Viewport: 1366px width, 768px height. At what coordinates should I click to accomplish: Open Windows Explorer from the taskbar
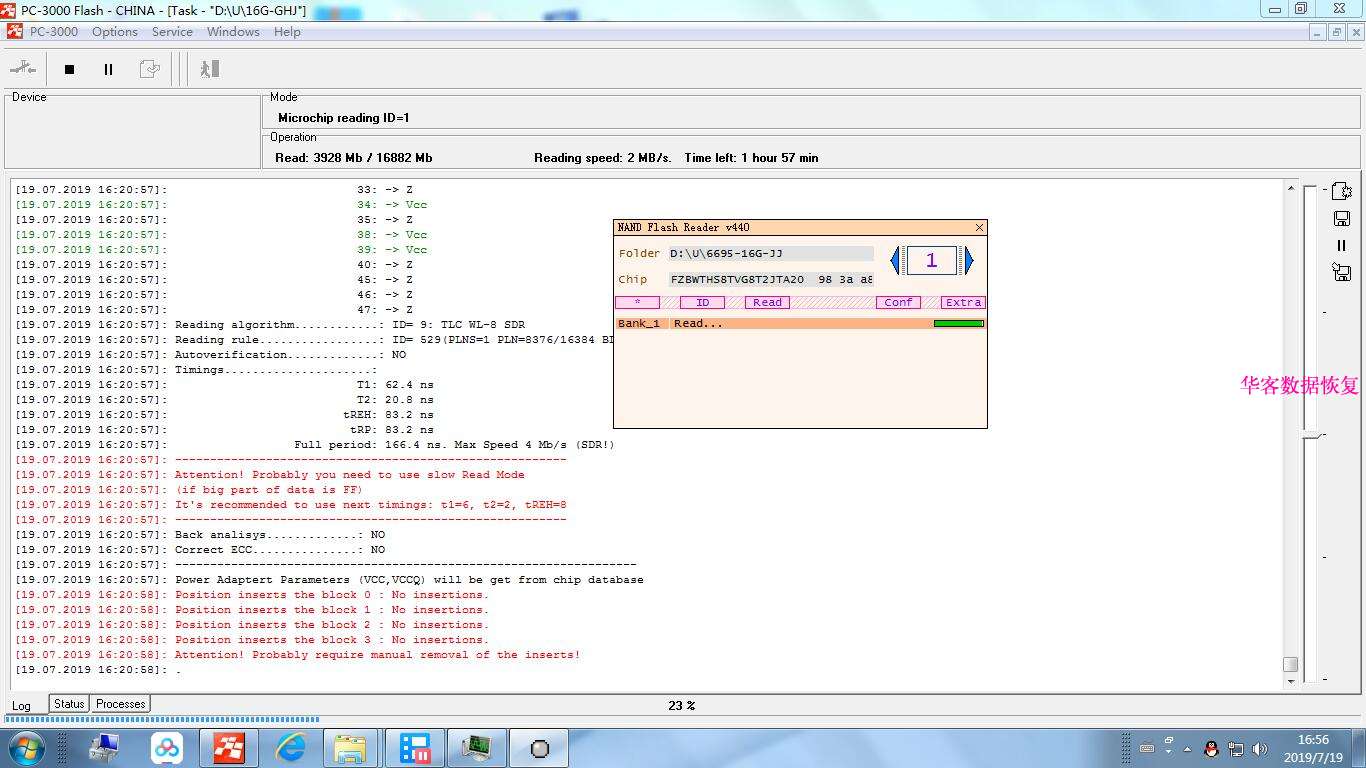point(351,747)
